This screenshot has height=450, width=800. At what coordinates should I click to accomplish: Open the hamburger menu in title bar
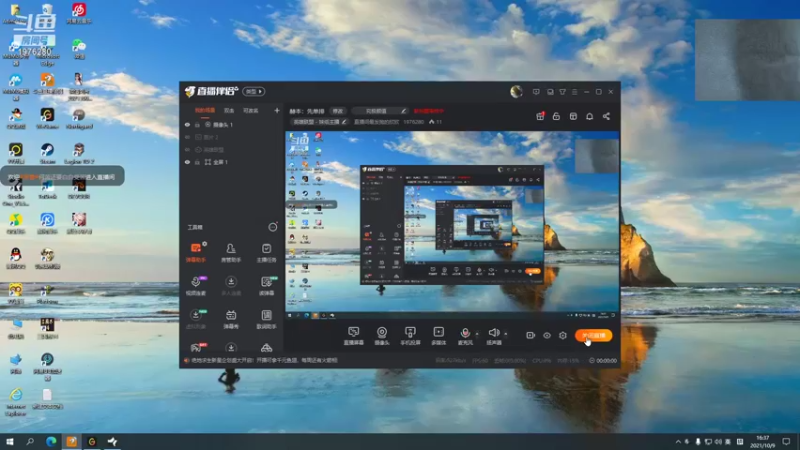pyautogui.click(x=574, y=92)
